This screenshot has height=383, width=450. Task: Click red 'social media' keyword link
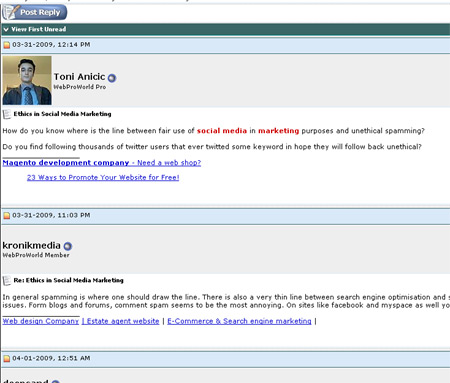tap(222, 131)
